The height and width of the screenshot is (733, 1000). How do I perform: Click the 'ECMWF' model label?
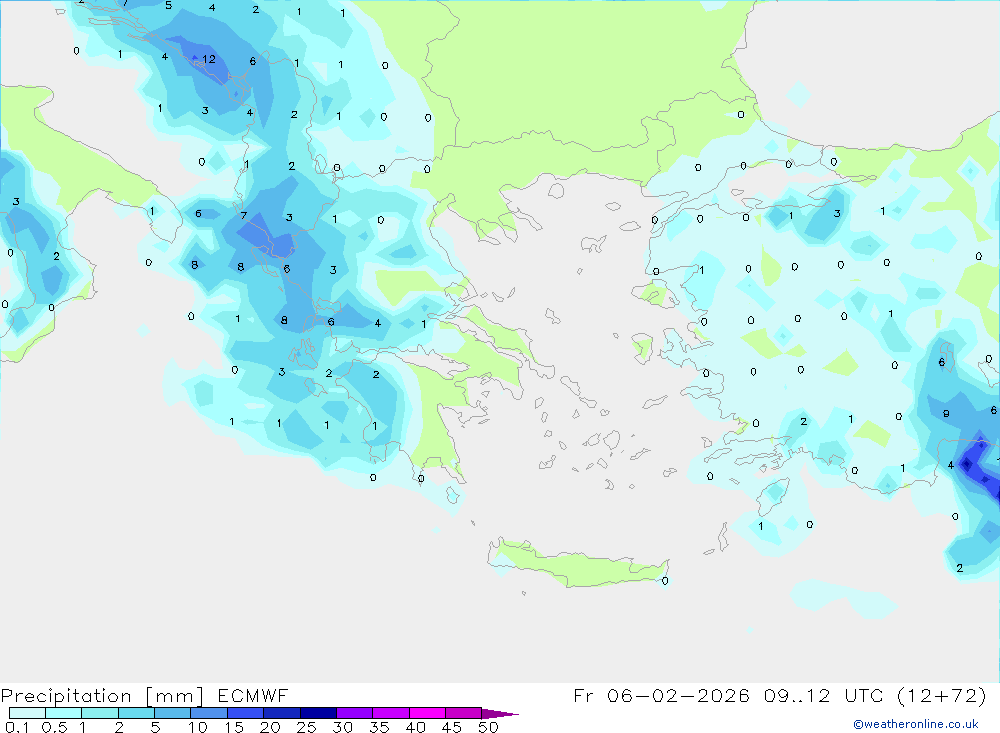click(253, 696)
